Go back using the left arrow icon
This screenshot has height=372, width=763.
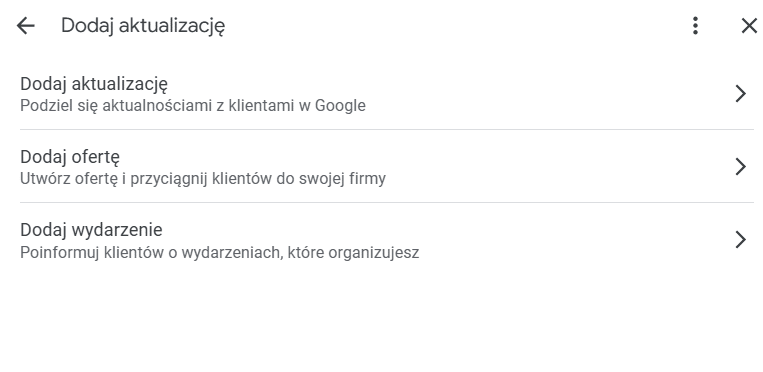(x=26, y=26)
